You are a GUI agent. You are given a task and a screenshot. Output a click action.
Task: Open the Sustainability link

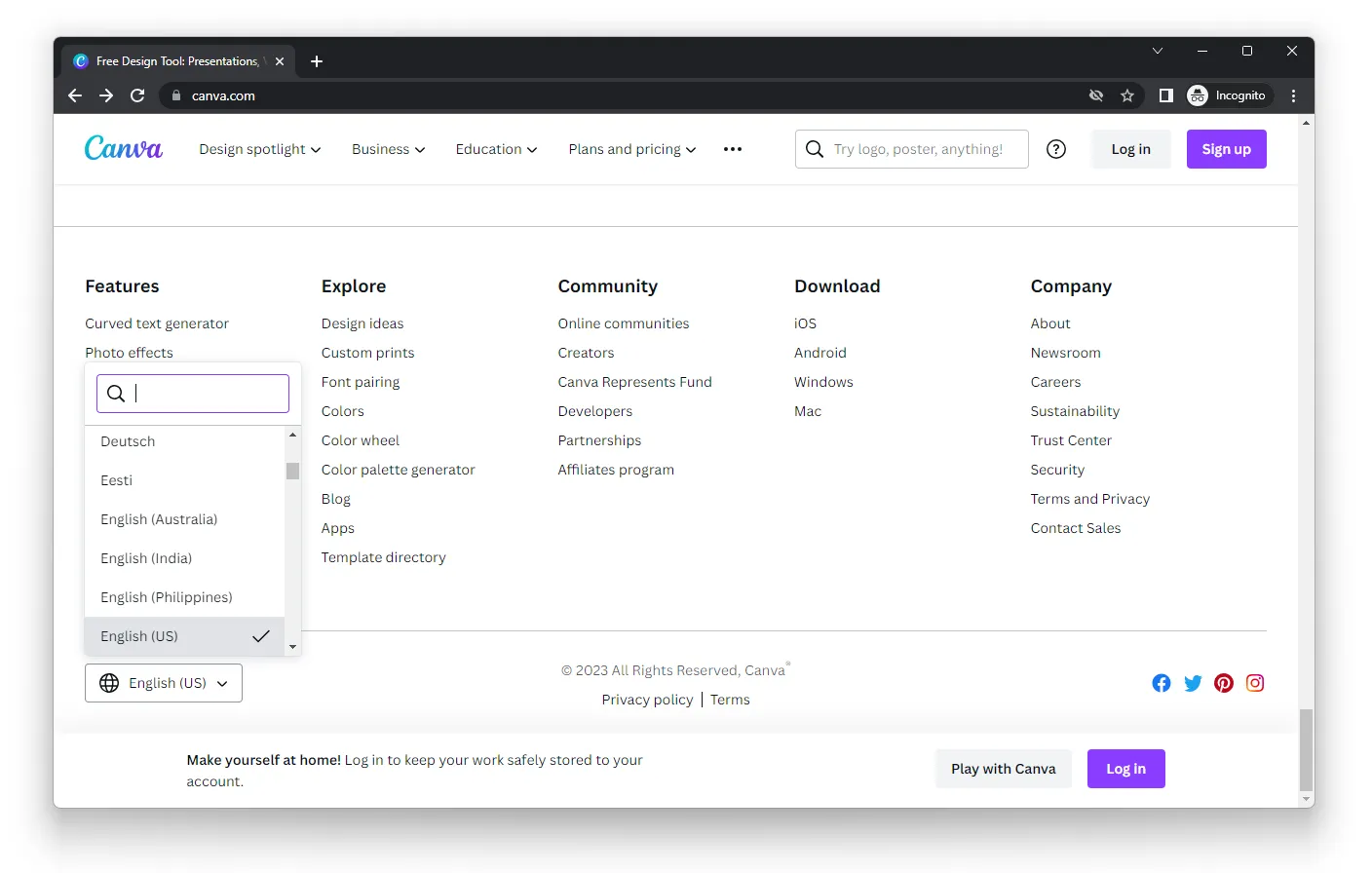(1075, 411)
